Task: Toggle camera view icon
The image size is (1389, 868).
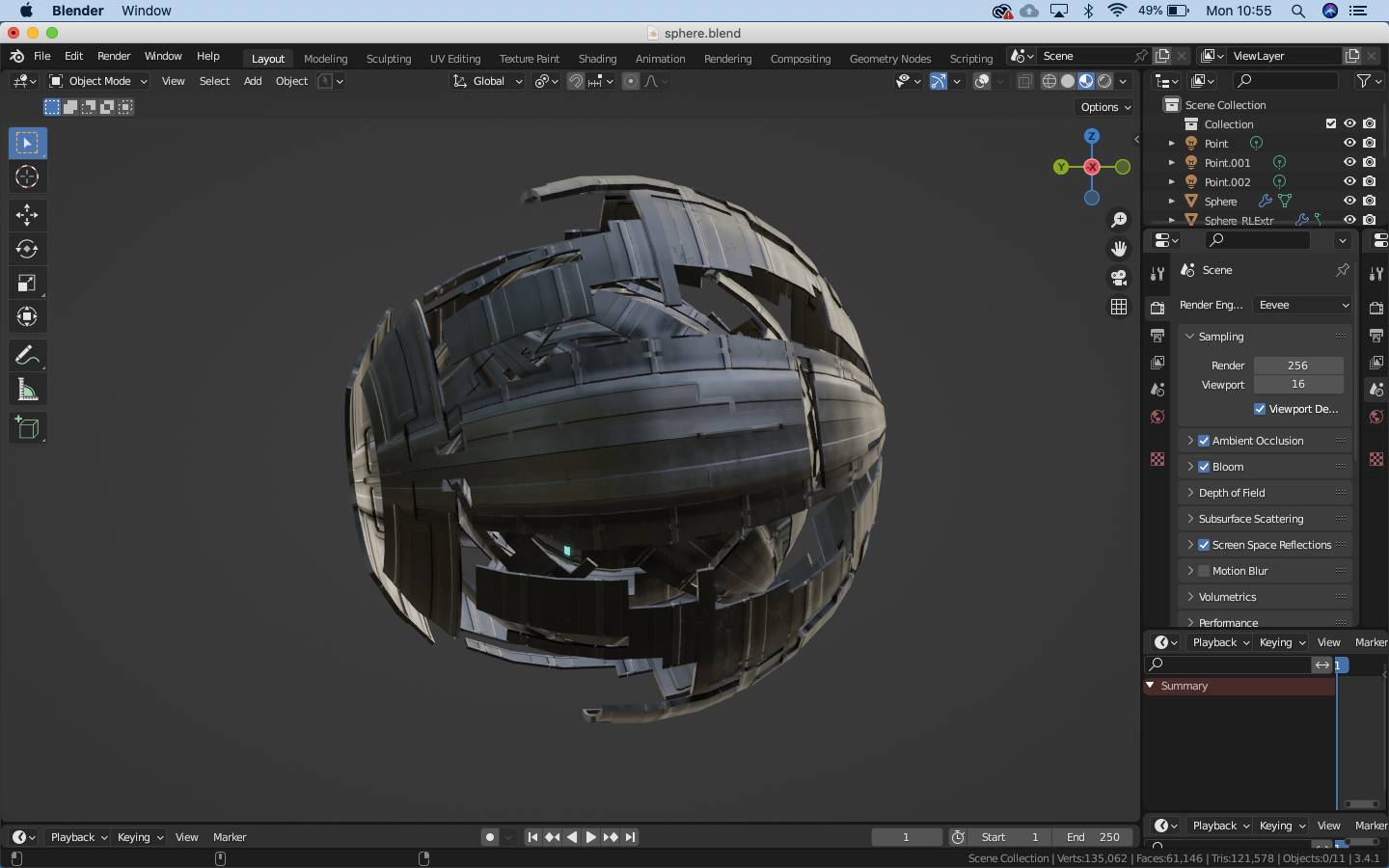Action: point(1119,278)
